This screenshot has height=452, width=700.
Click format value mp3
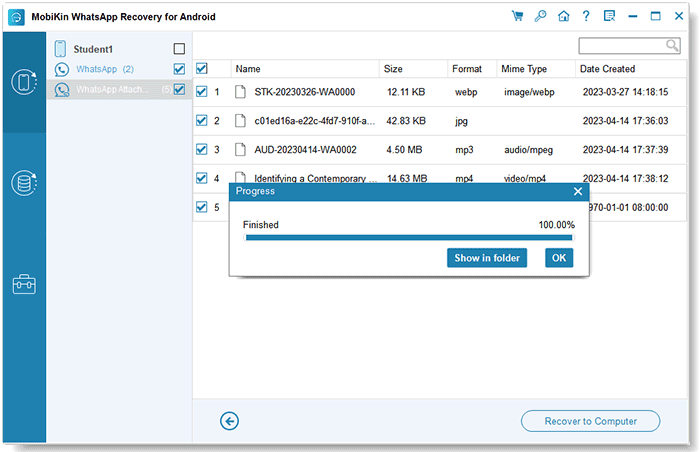[464, 150]
